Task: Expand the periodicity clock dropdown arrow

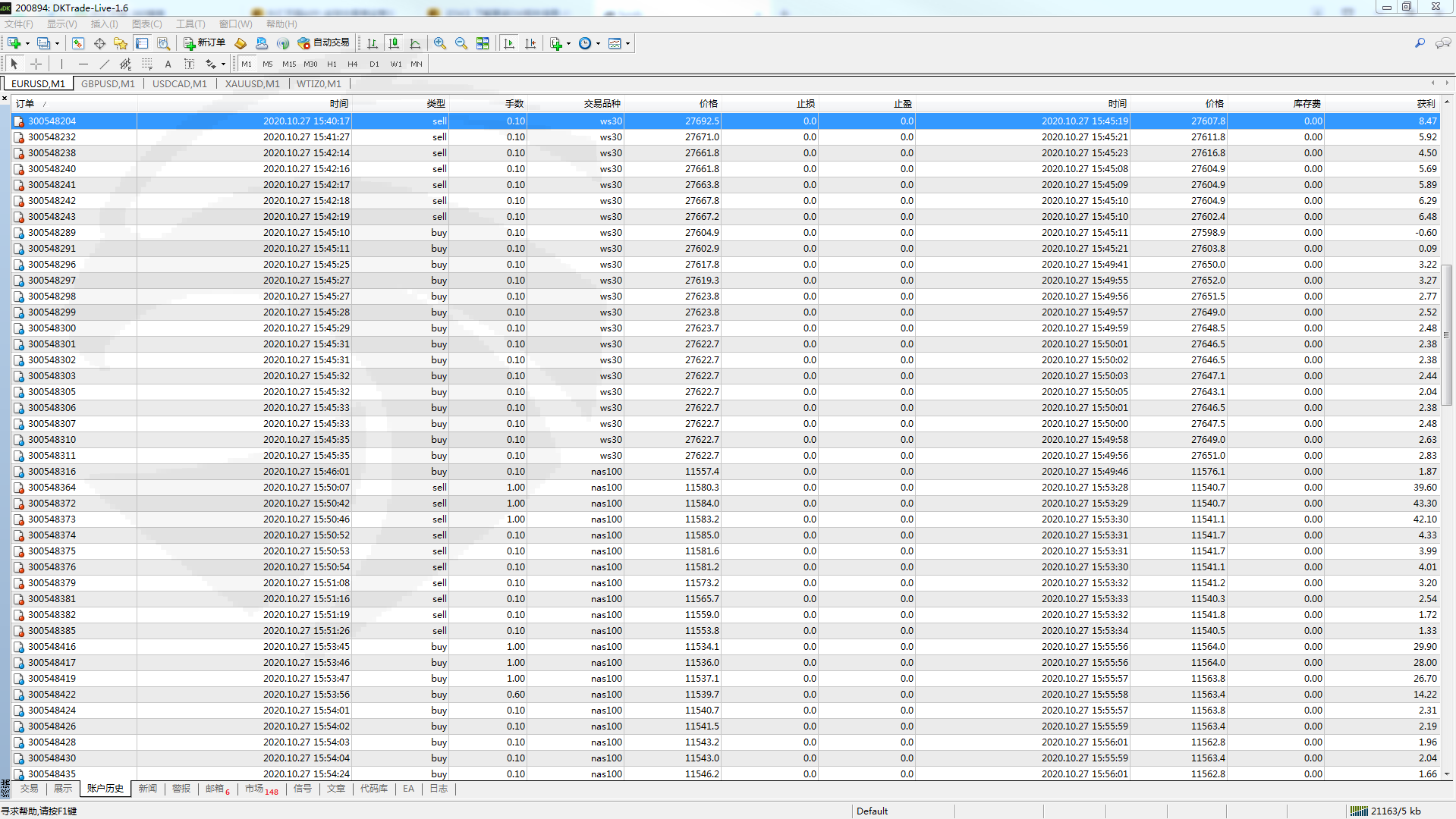Action: [x=598, y=44]
